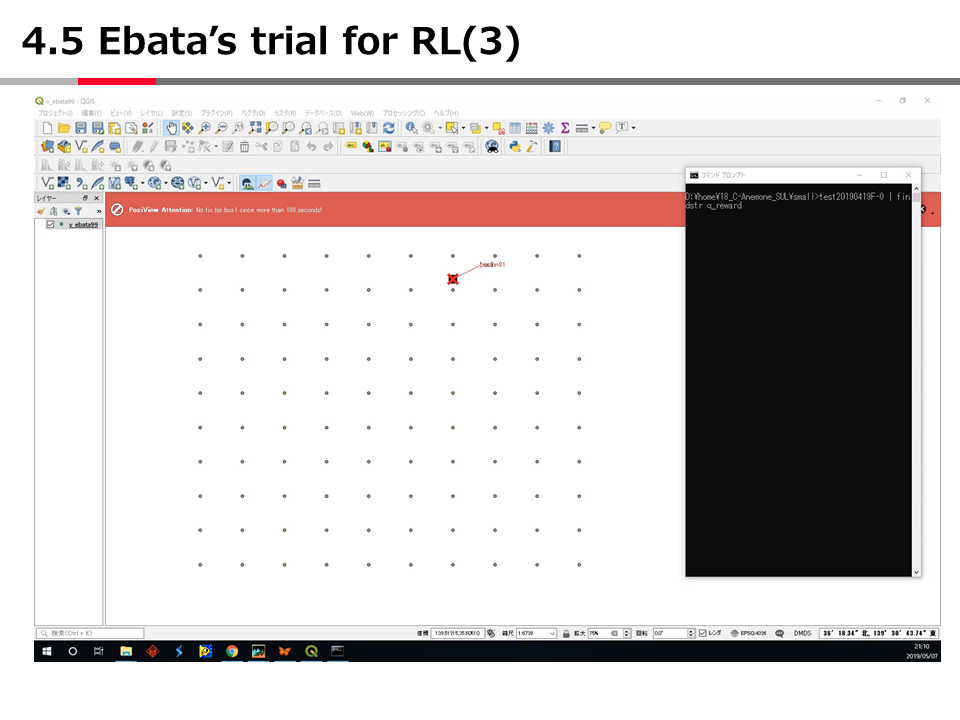The image size is (960, 720).
Task: Click the Statistical Summary sigma icon
Action: coord(565,128)
